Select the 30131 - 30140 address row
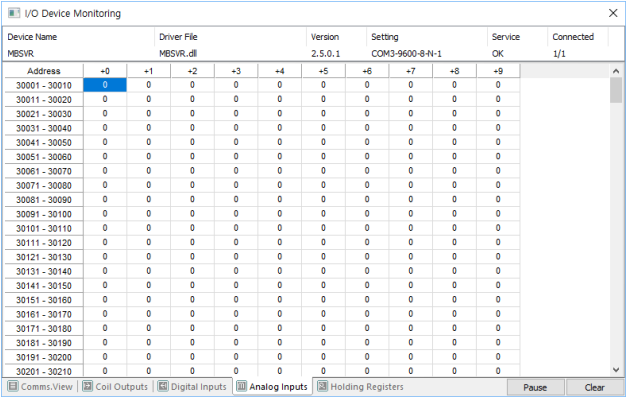627x398 pixels. [44, 271]
